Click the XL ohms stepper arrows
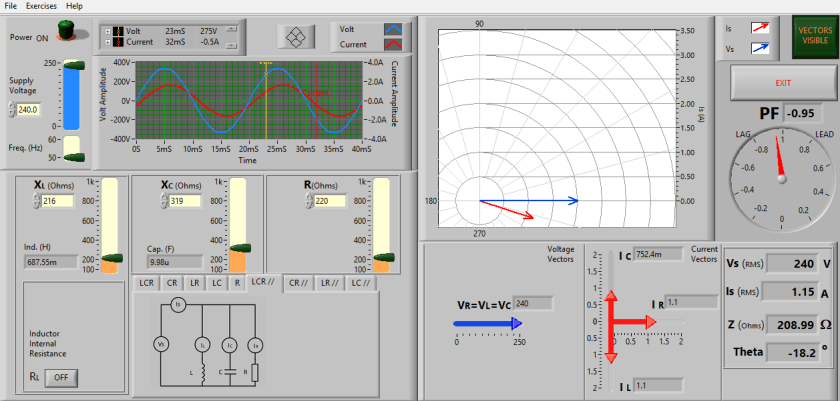 36,201
